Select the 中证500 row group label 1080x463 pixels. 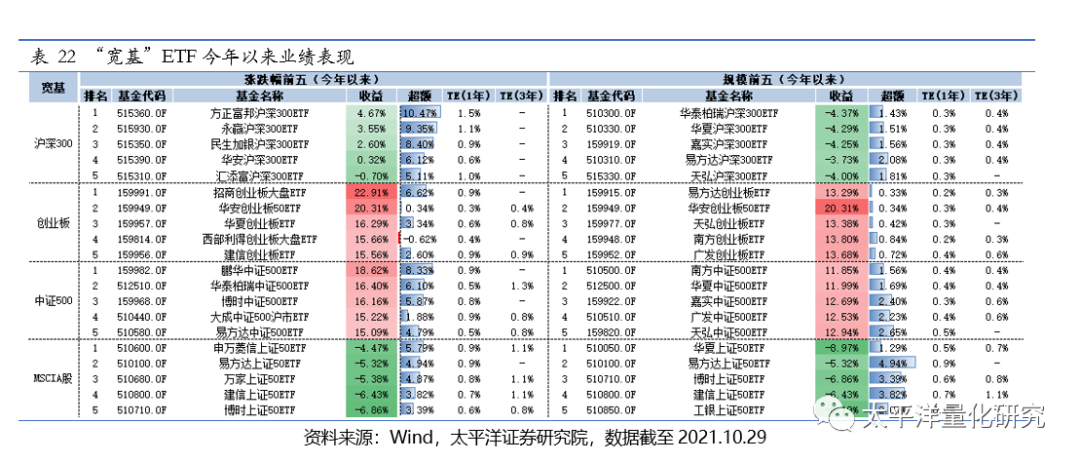click(x=54, y=301)
